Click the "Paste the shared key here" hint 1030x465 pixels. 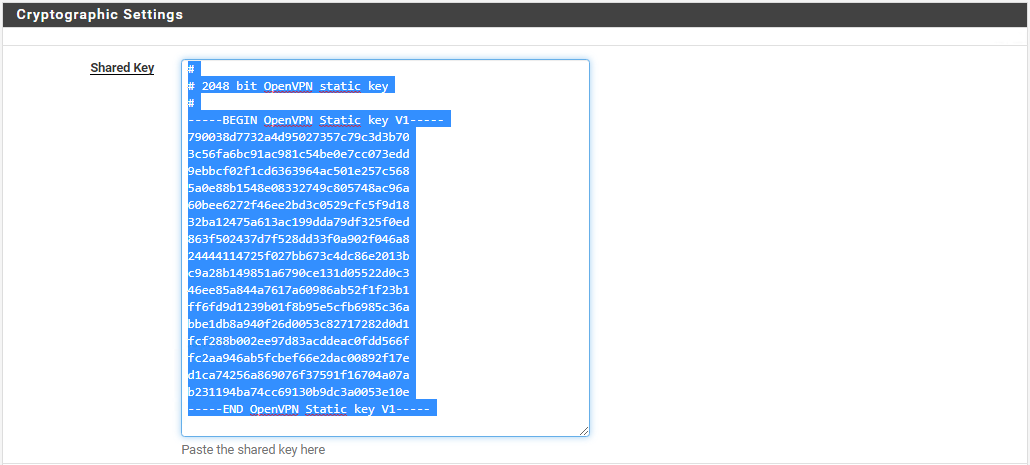pos(253,450)
